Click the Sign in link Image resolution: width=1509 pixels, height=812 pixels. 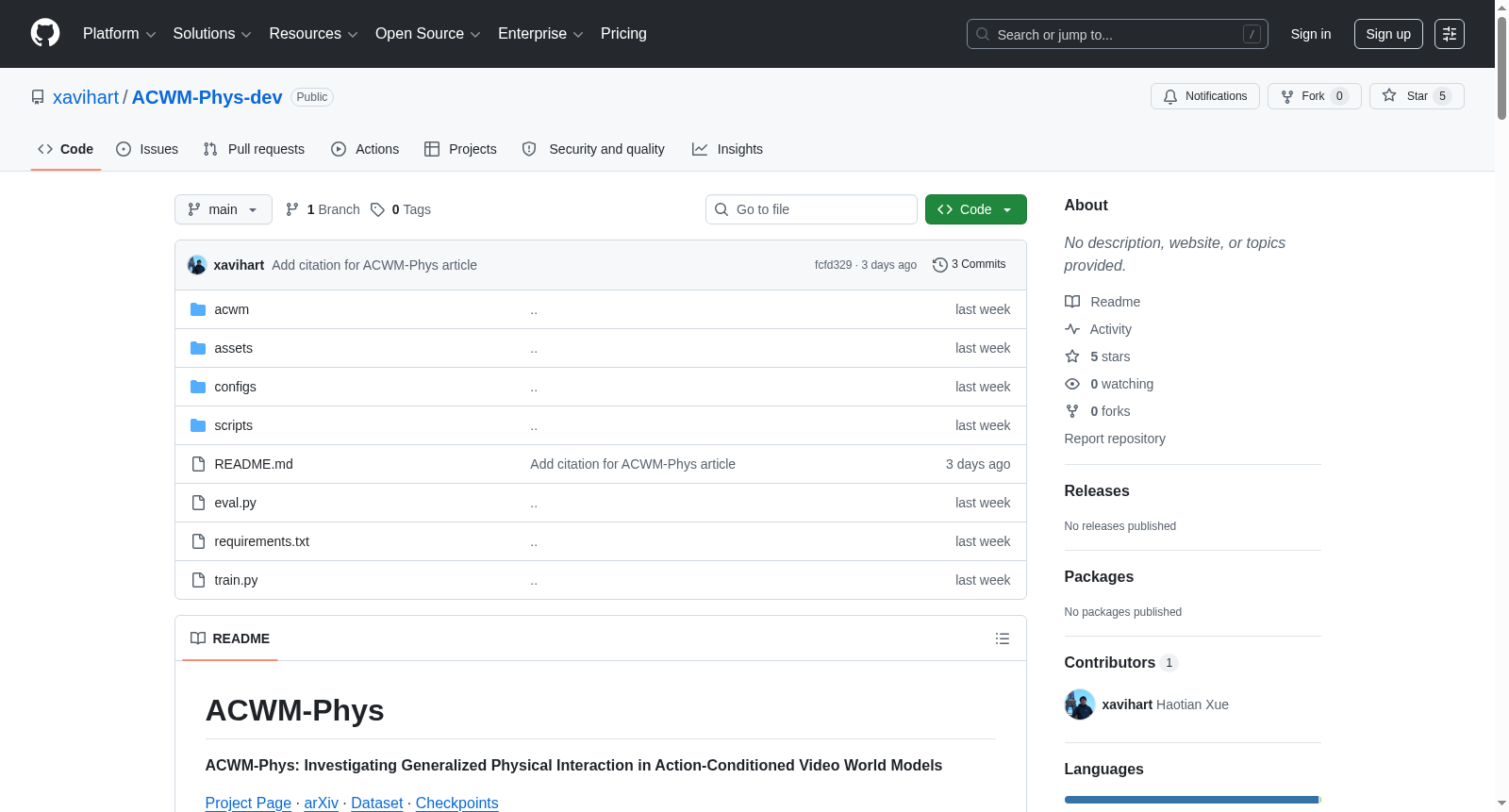[1311, 34]
